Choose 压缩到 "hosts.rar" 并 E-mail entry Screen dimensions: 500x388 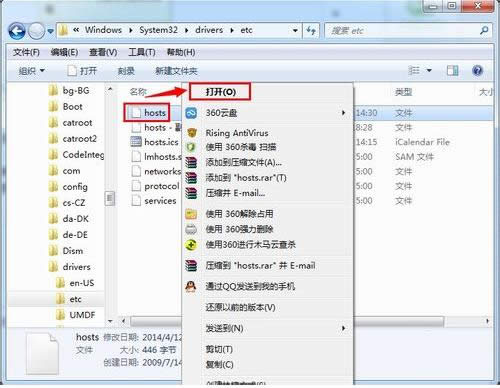pyautogui.click(x=268, y=266)
